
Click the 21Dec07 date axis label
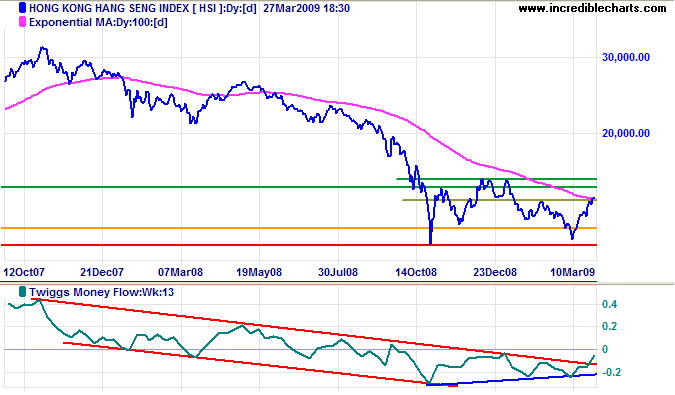tap(102, 272)
